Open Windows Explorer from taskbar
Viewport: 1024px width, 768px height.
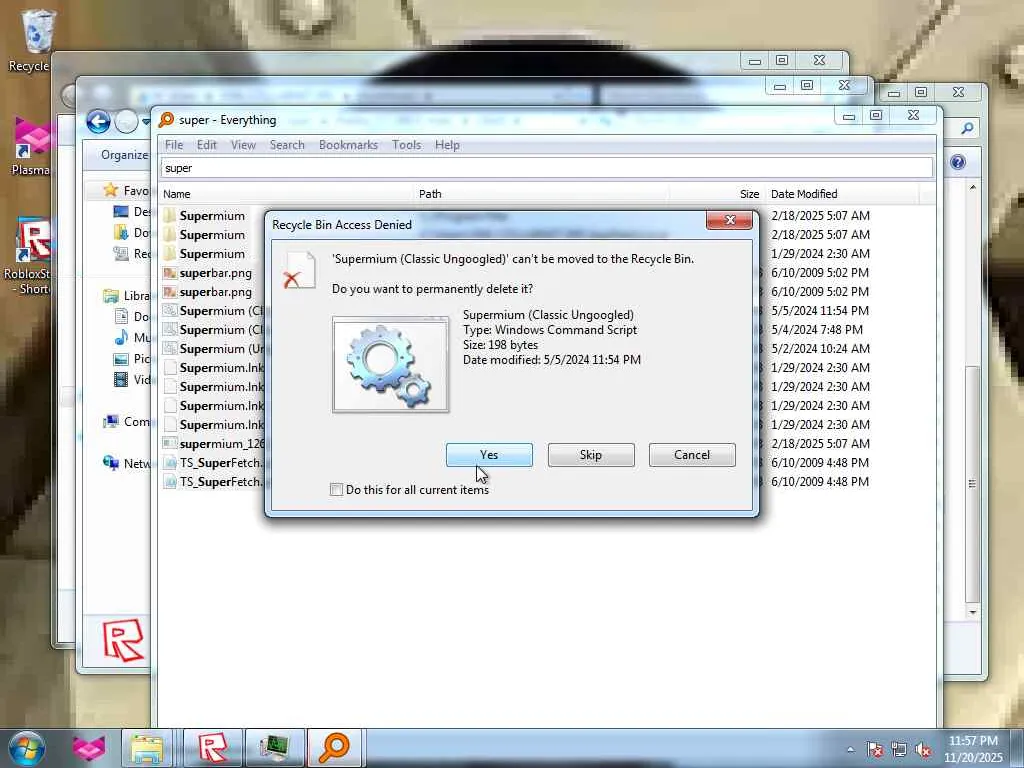click(146, 748)
